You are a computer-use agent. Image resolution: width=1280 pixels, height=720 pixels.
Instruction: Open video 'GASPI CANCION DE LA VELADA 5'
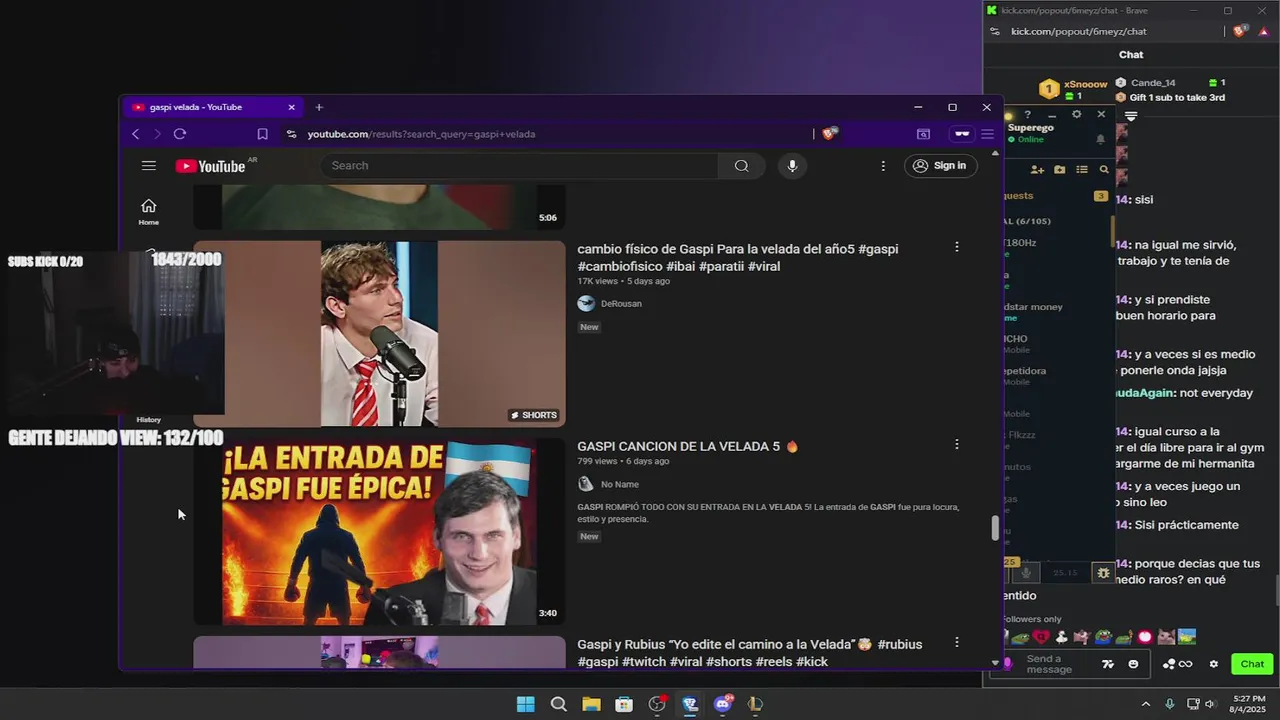click(688, 447)
